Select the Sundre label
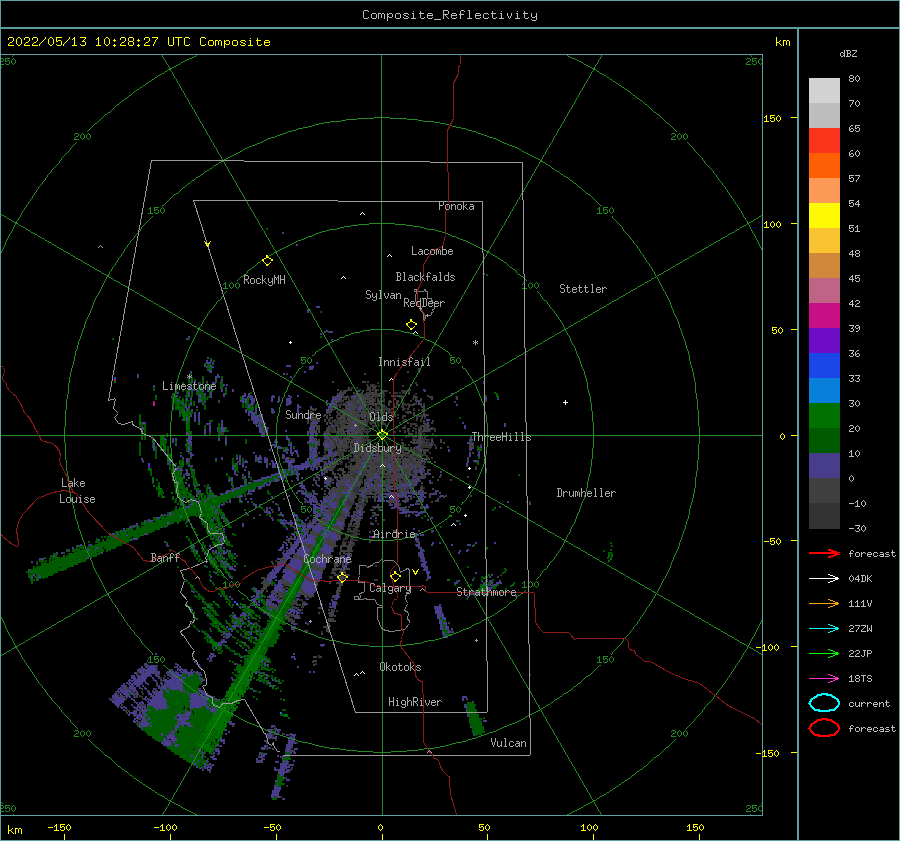The height and width of the screenshot is (841, 900). [303, 415]
